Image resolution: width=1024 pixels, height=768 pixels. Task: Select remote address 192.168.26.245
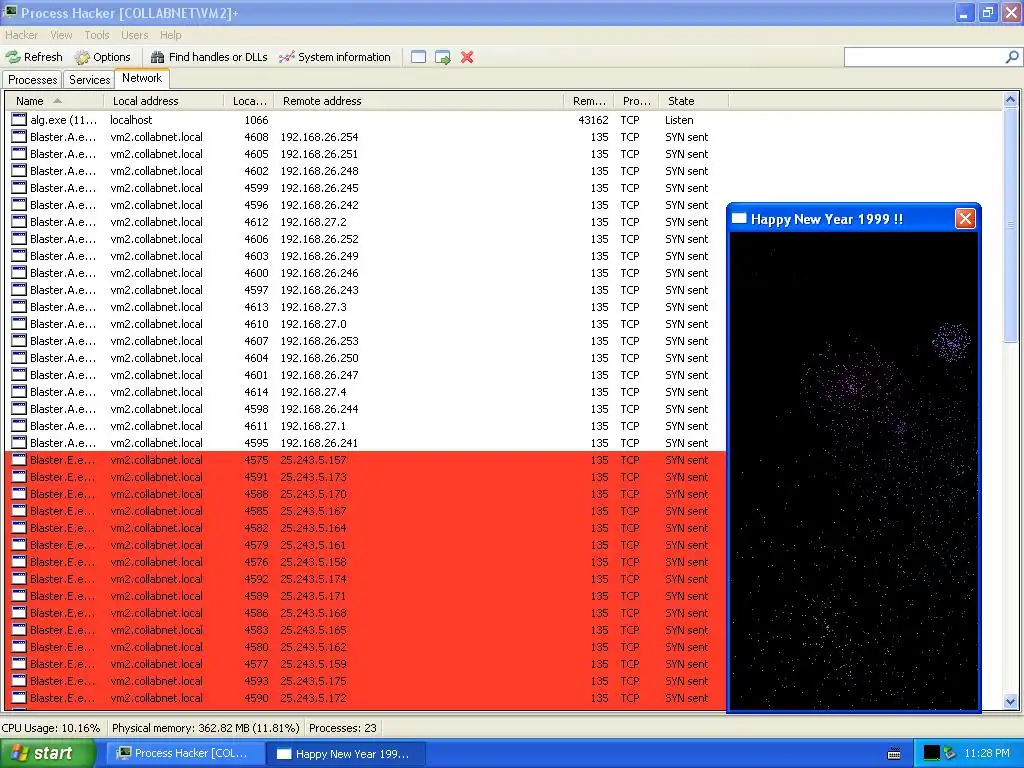point(319,188)
